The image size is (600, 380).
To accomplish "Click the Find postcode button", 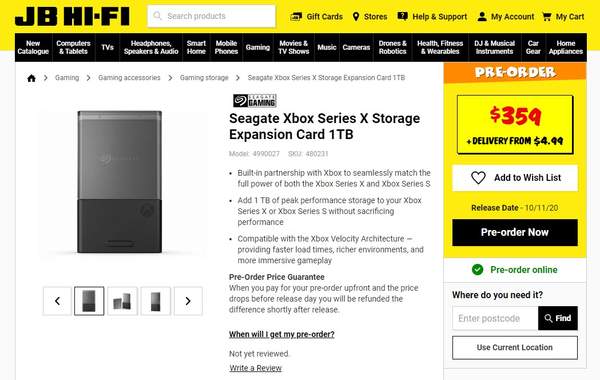I will tap(558, 318).
